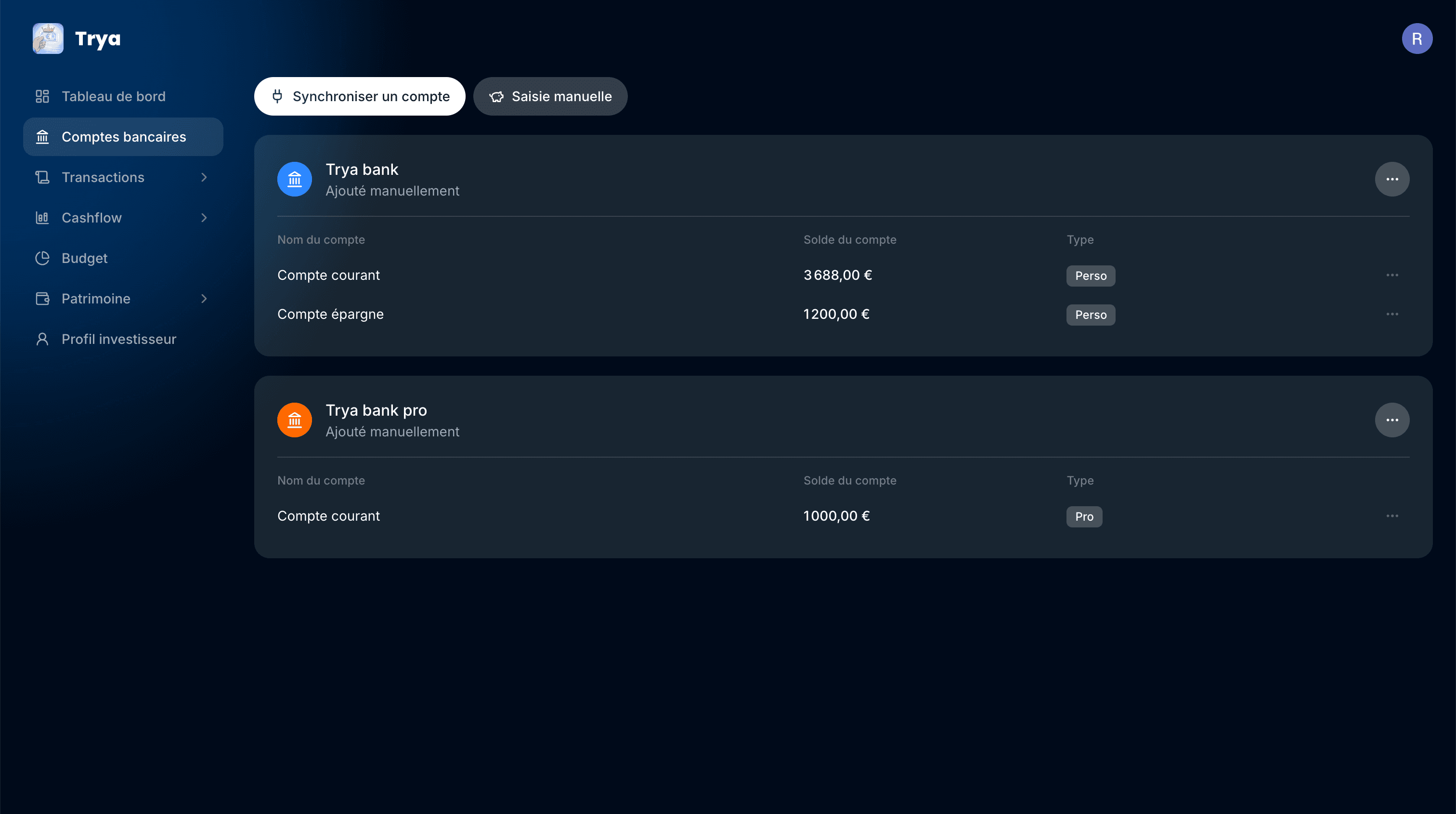
Task: Open options for the 1 000,00 € Compte courant
Action: pyautogui.click(x=1391, y=516)
